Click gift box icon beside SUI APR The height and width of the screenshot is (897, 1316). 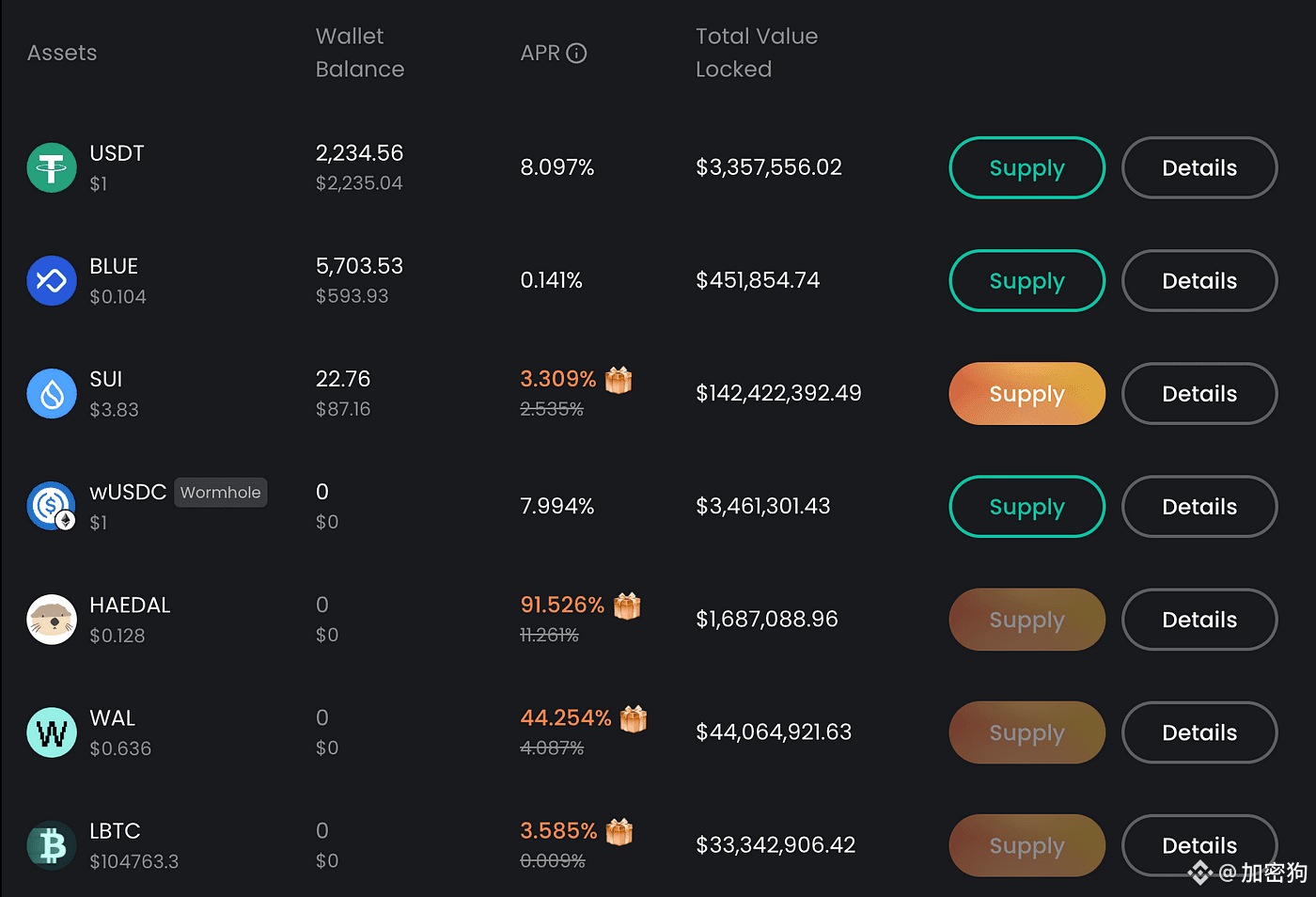(619, 380)
